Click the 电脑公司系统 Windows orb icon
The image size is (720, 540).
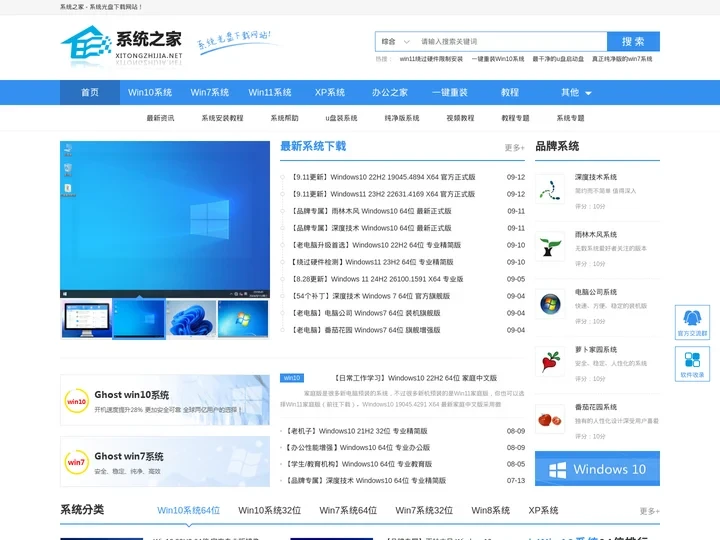tap(550, 304)
